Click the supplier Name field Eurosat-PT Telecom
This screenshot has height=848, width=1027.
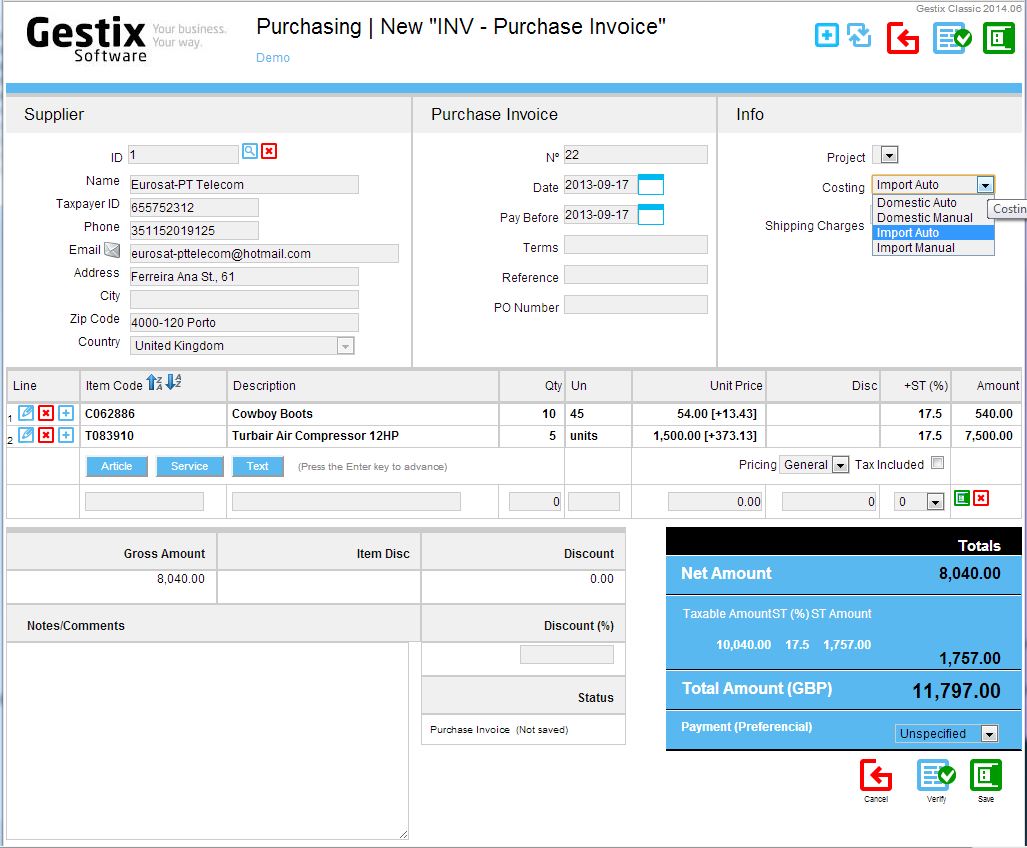point(244,185)
